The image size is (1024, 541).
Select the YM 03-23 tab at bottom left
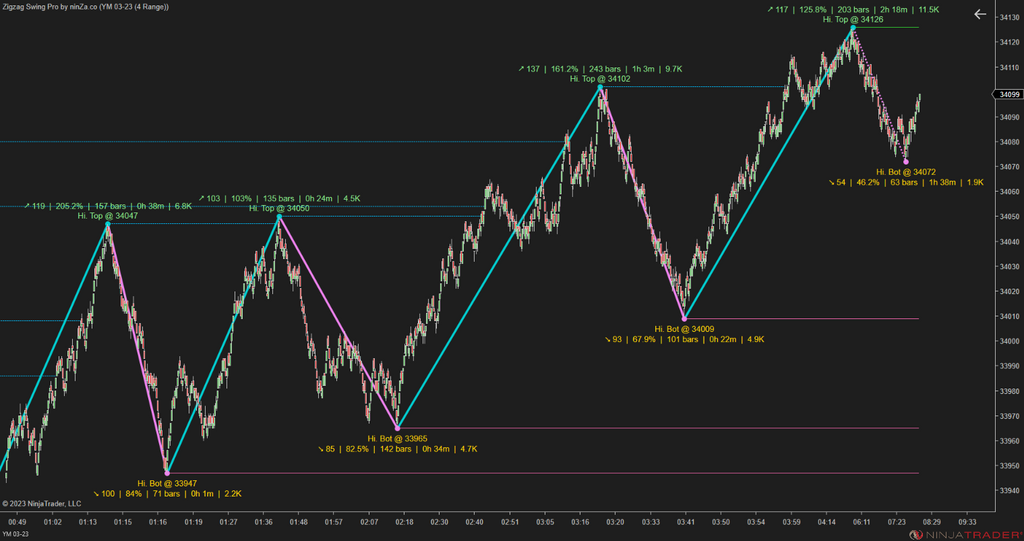tap(15, 534)
